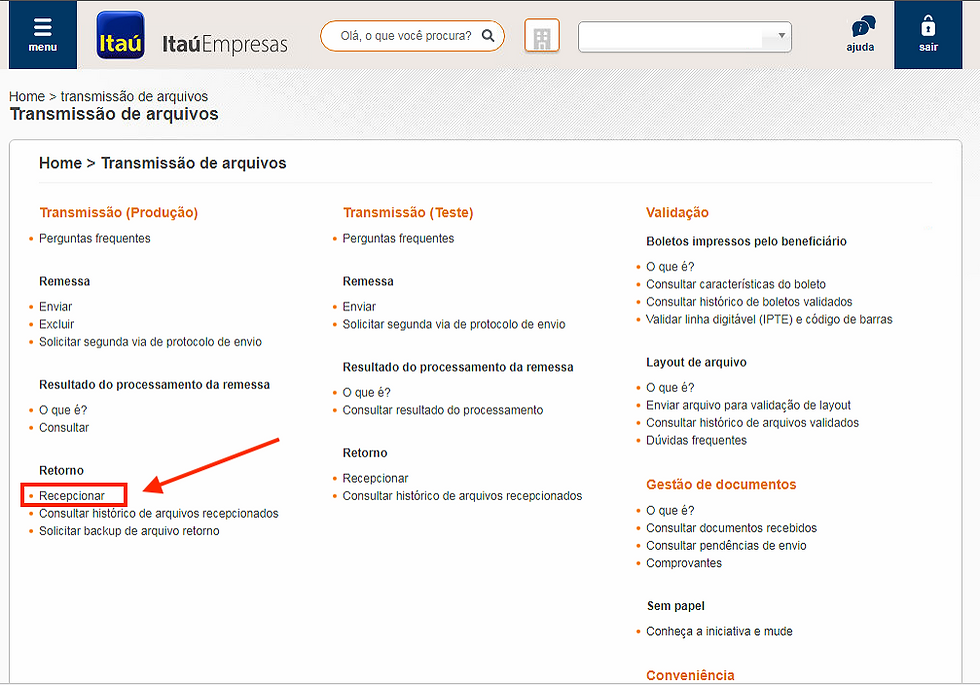Open the ajuda help icon
Viewport: 980px width, 685px height.
tap(861, 34)
